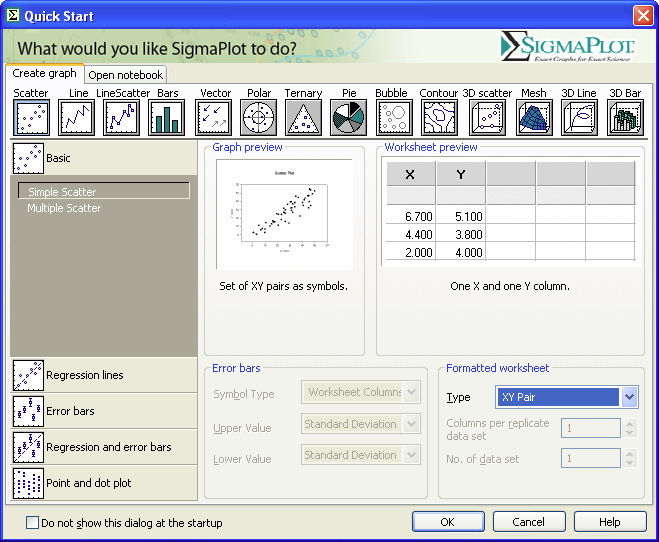Click the Regression lines style icon
Viewport: 659px width, 542px height.
(28, 375)
